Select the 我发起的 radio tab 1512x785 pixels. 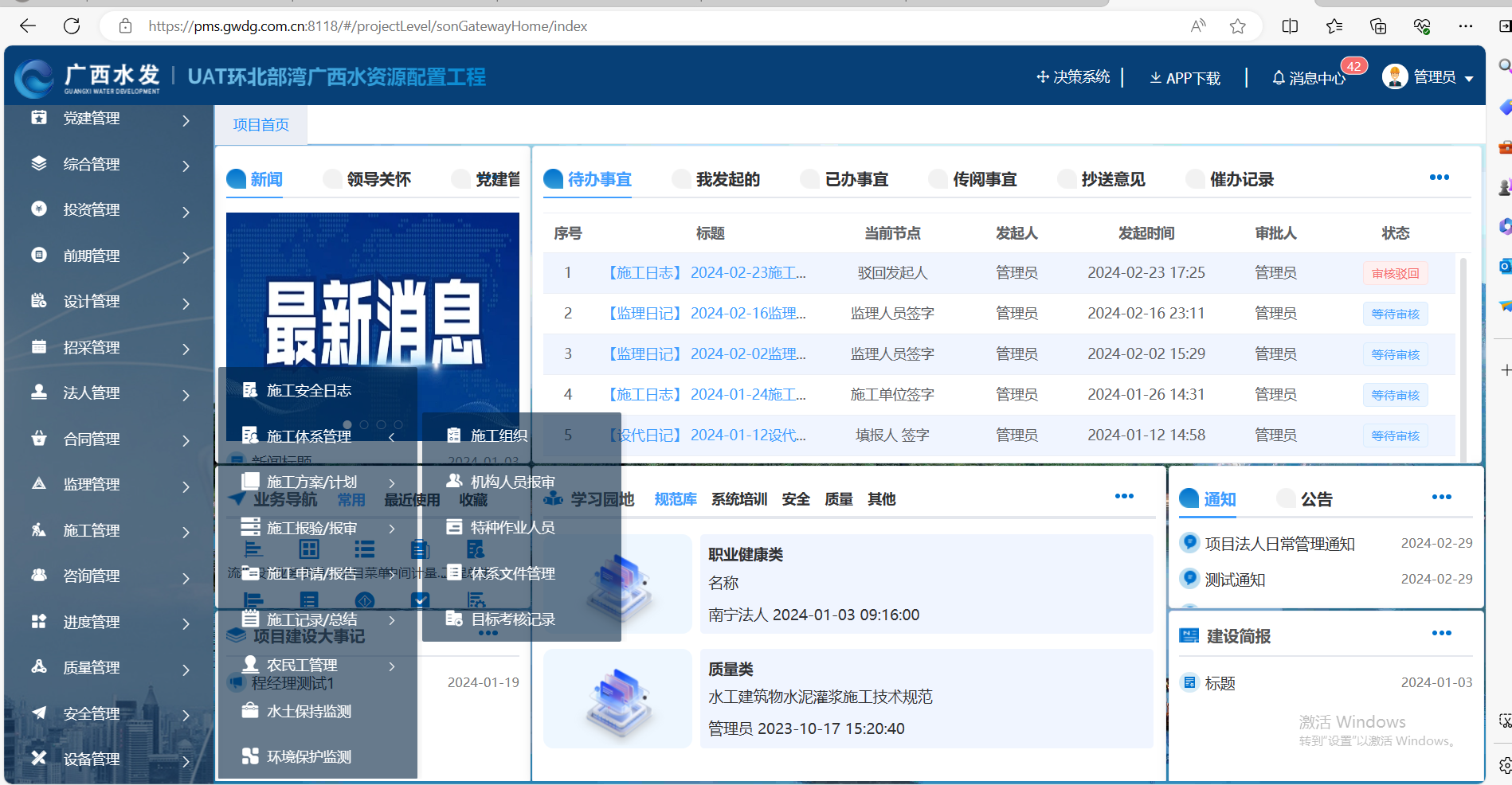(x=716, y=179)
